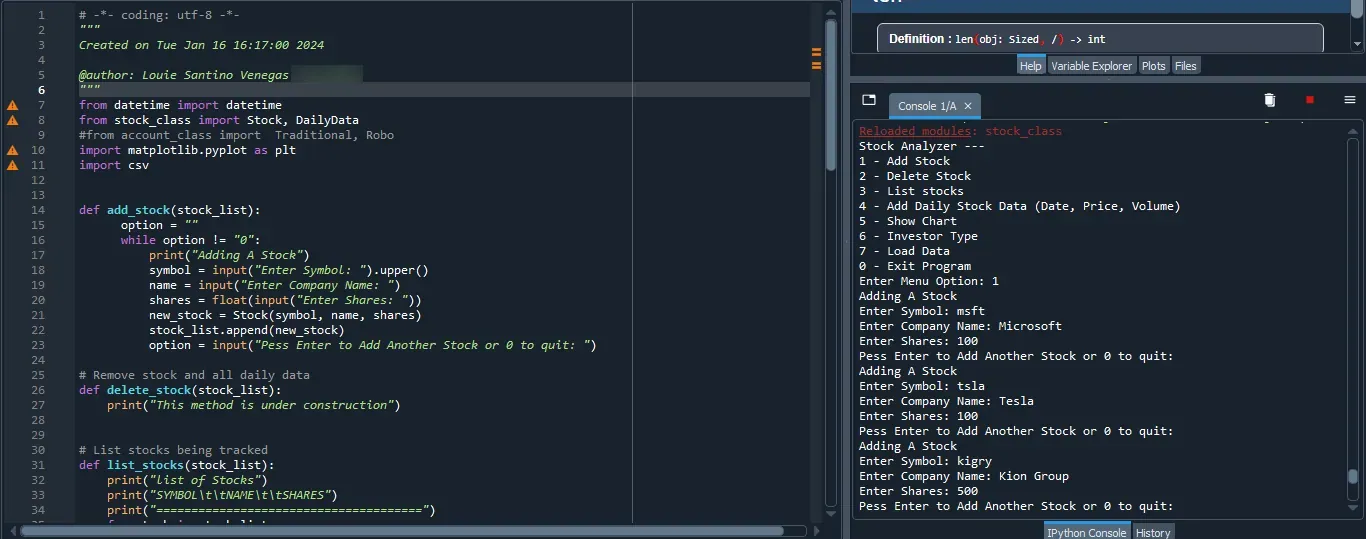Click 'Enter Company Name: Kion Group' line
Viewport: 1366px width, 539px height.
coord(964,476)
